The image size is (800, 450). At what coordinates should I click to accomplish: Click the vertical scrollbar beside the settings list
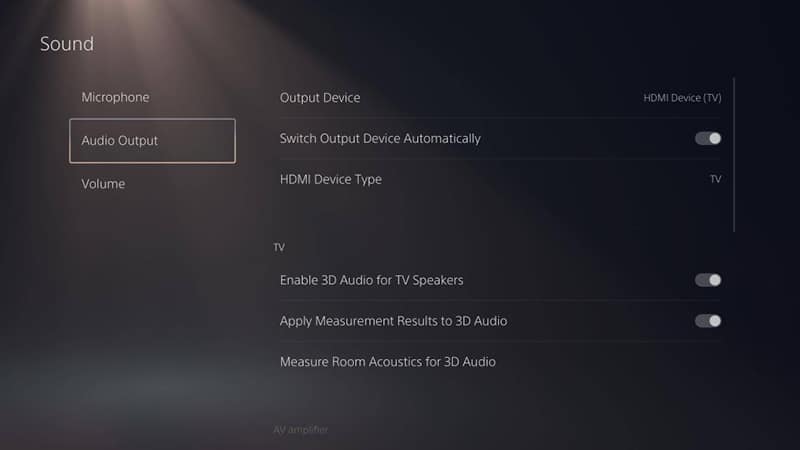(x=734, y=155)
